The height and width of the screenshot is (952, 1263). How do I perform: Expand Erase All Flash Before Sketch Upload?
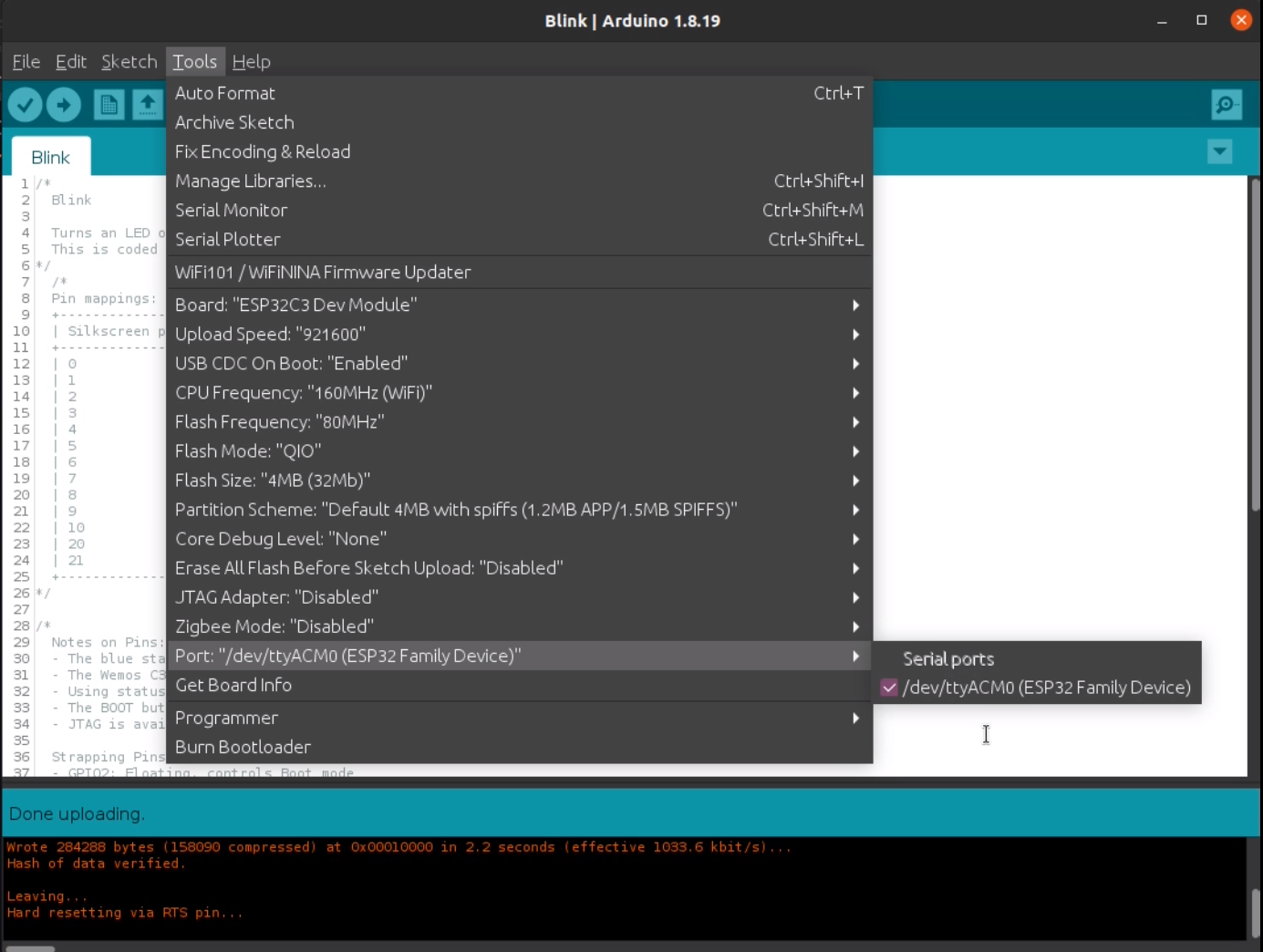(x=519, y=567)
